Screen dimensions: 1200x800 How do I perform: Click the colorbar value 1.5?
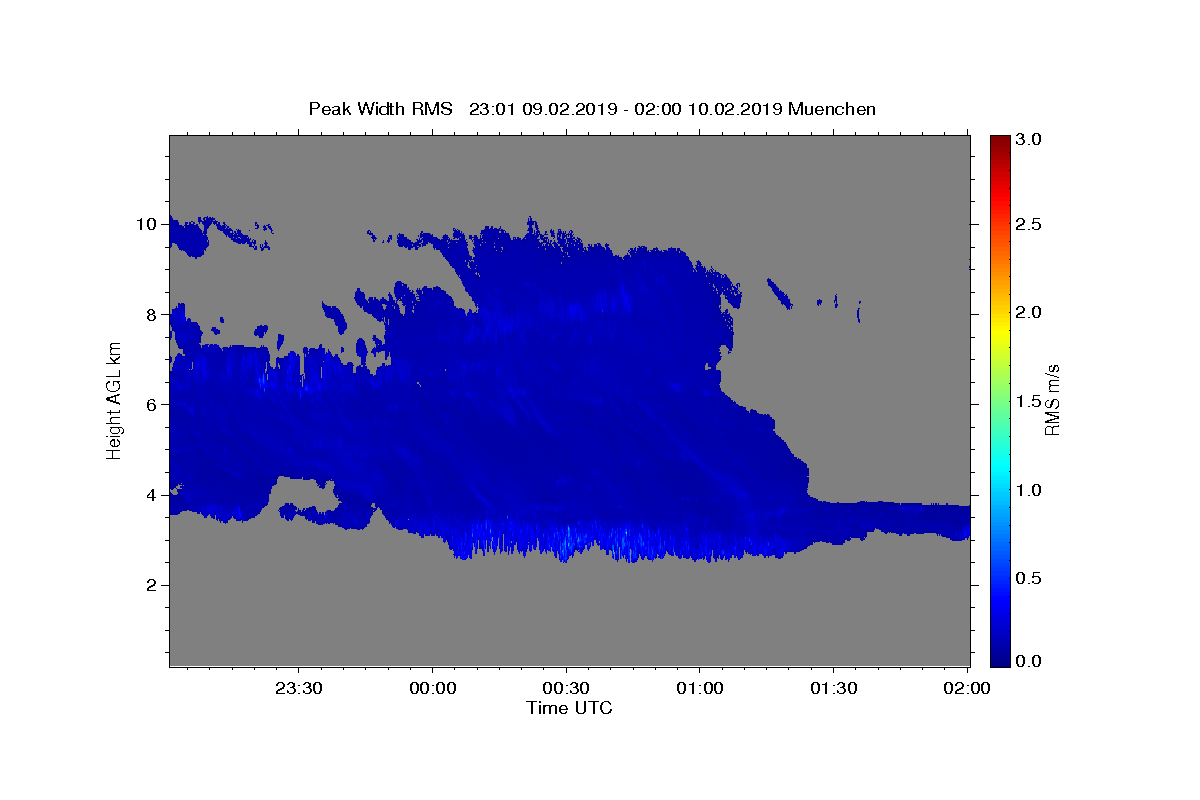point(1030,402)
